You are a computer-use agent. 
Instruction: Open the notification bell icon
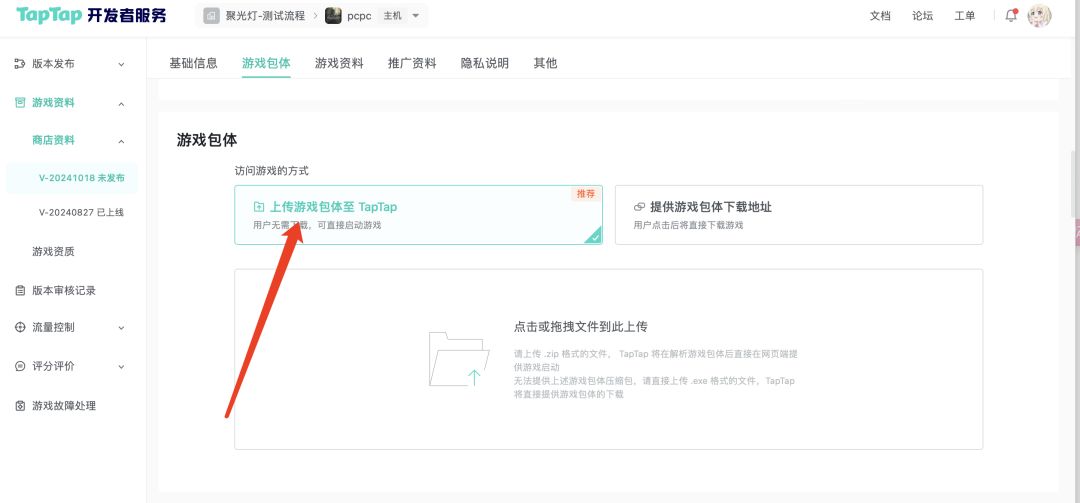[1011, 15]
